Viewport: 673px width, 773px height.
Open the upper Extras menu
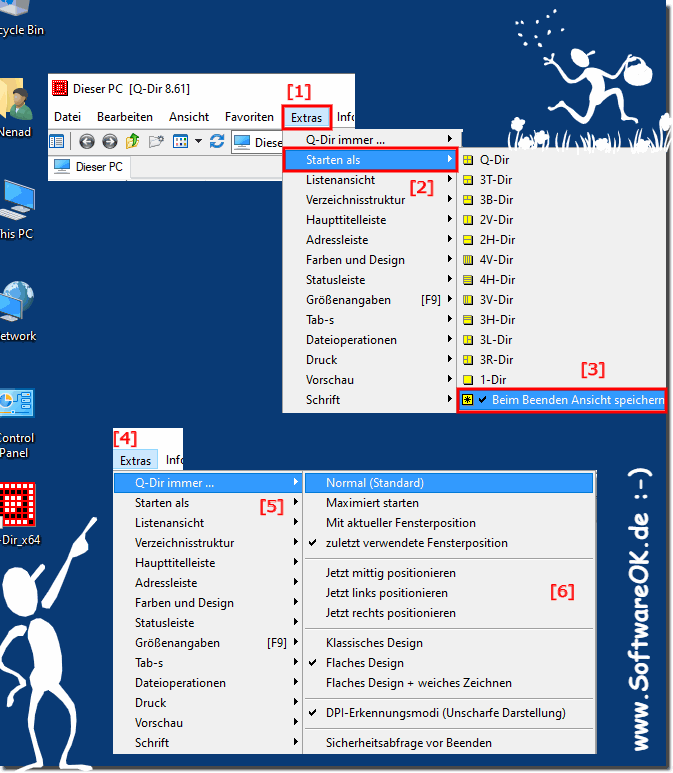[x=307, y=118]
